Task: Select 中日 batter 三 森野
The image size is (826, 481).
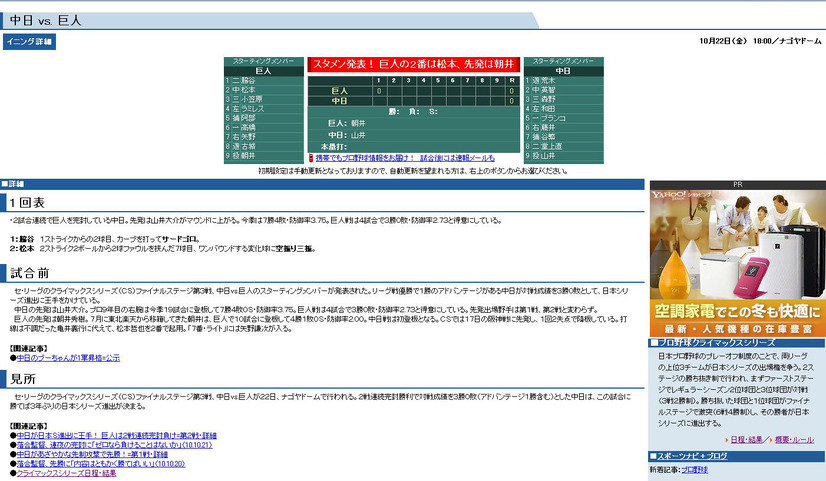Action: 564,100
